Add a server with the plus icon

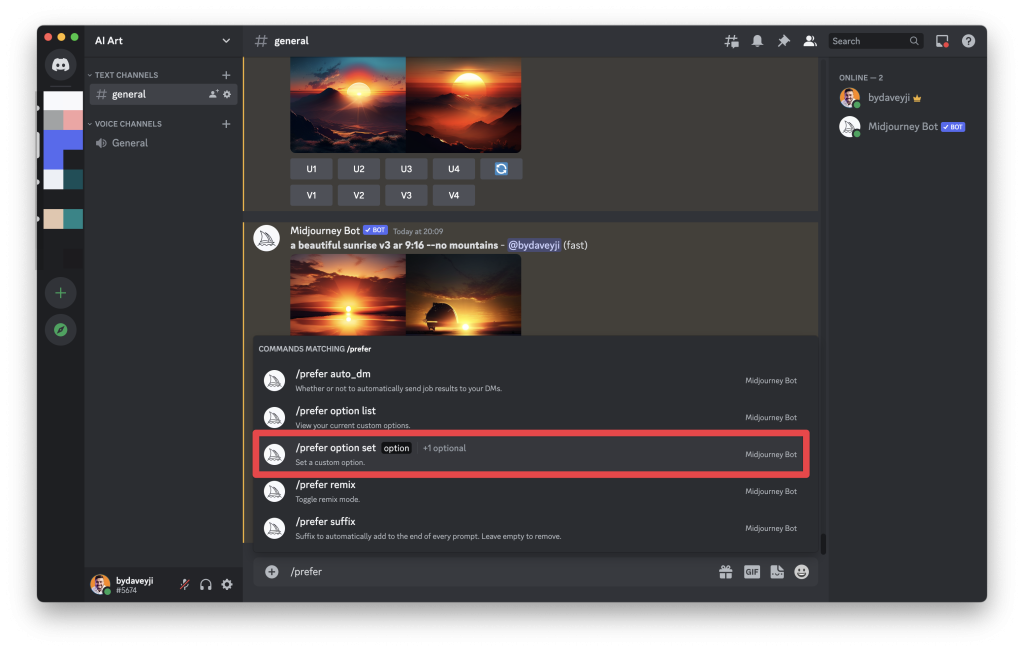(x=61, y=293)
